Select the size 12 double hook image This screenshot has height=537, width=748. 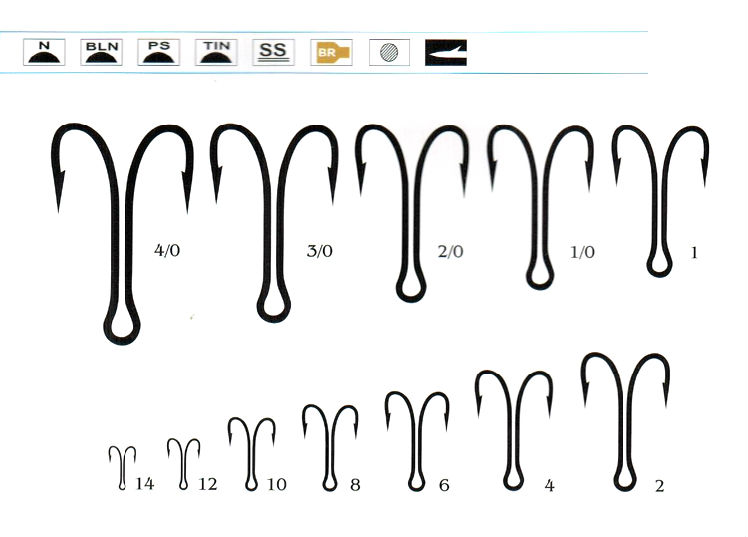click(x=184, y=464)
